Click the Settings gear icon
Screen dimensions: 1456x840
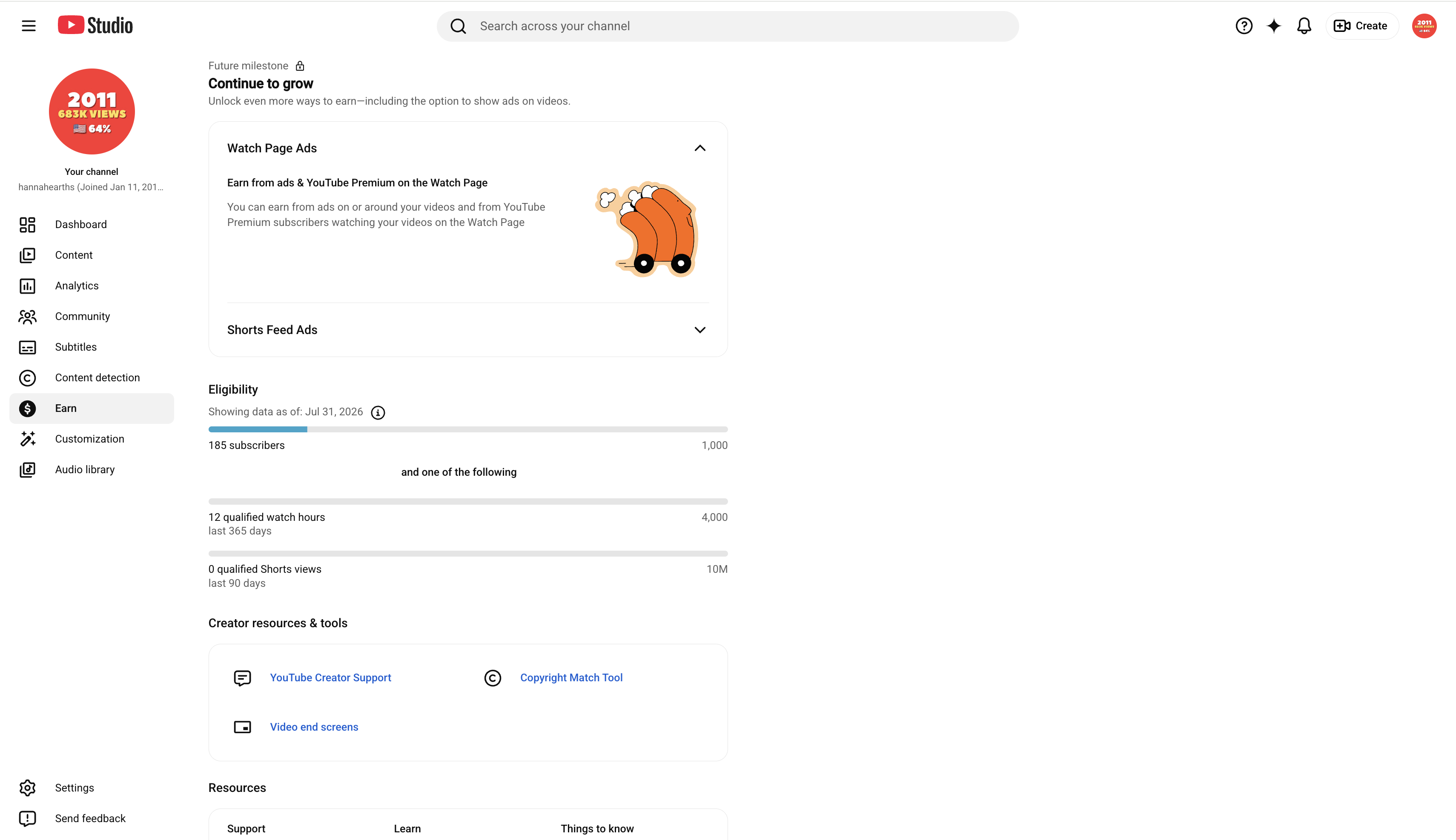(x=27, y=788)
